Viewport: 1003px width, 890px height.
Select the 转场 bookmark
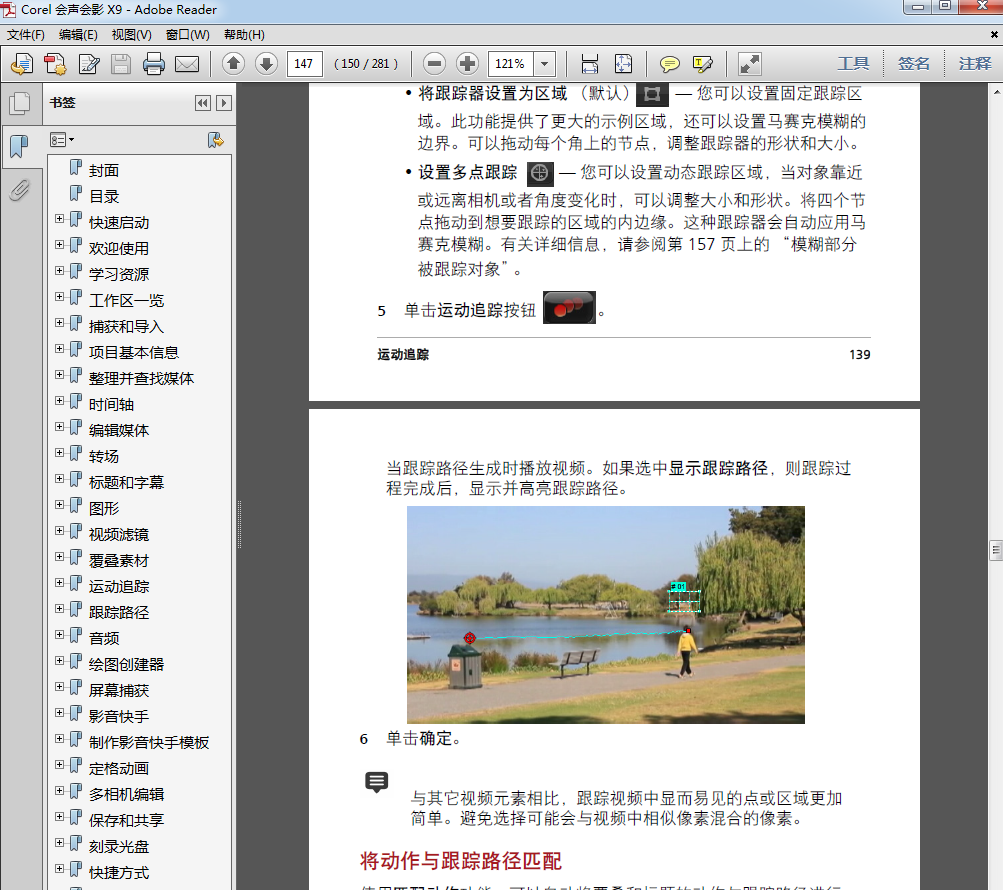tap(104, 457)
